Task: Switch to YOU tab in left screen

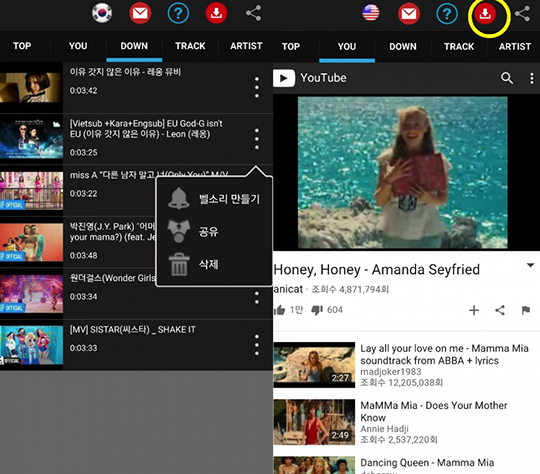Action: [x=78, y=46]
